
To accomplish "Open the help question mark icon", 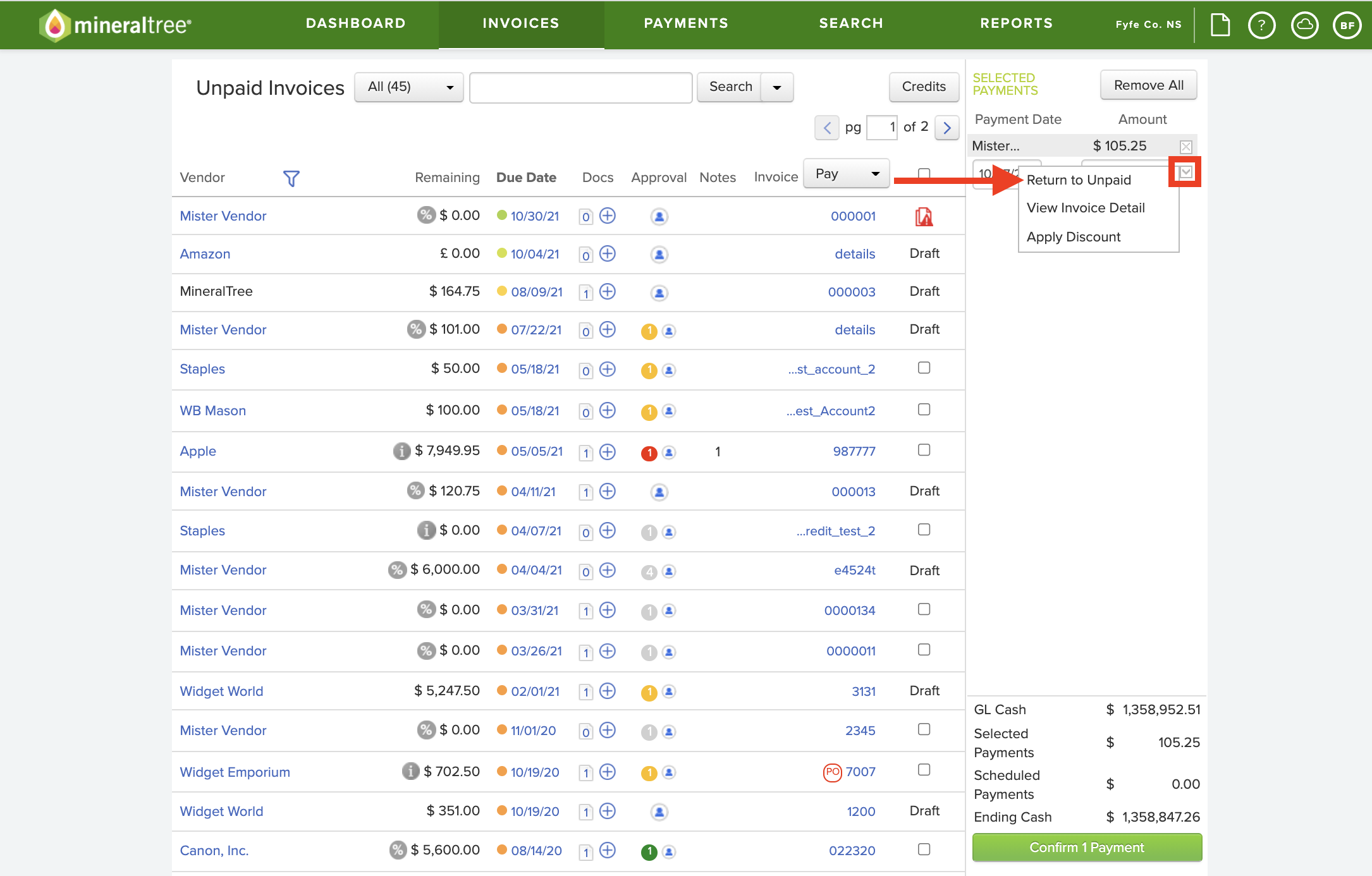I will click(x=1262, y=25).
